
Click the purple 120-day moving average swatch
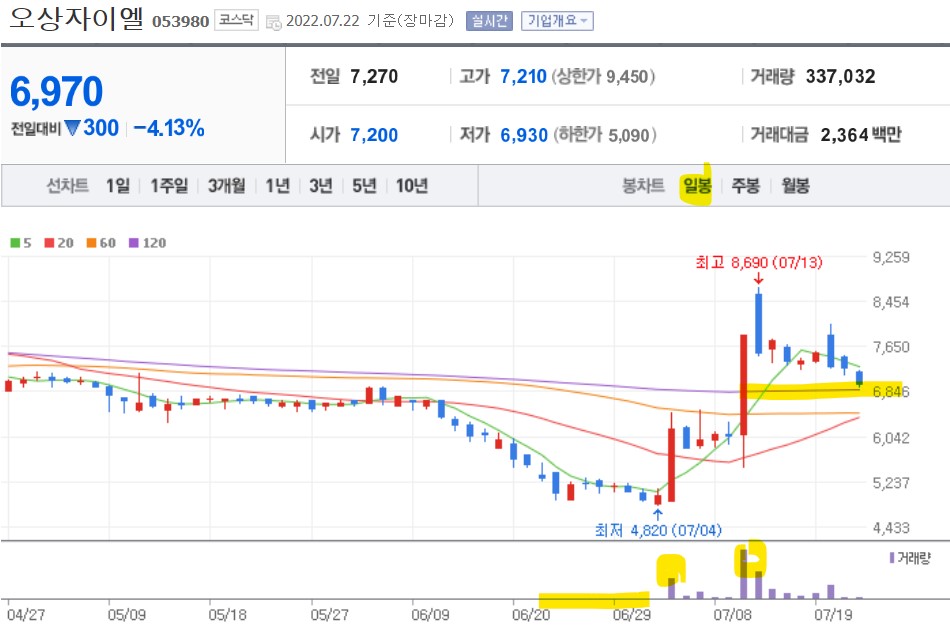click(134, 243)
